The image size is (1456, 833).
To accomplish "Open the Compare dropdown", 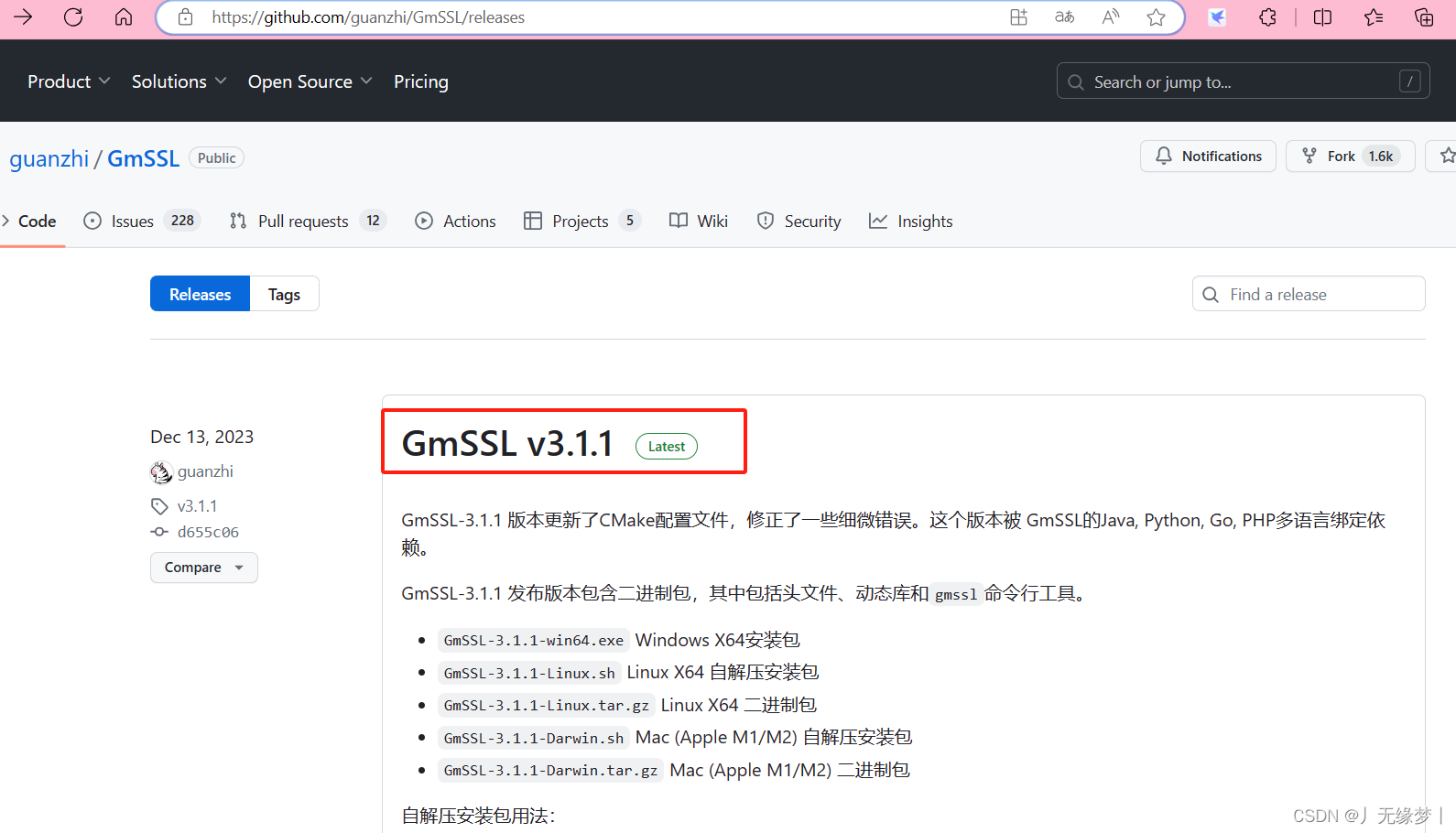I will (204, 568).
